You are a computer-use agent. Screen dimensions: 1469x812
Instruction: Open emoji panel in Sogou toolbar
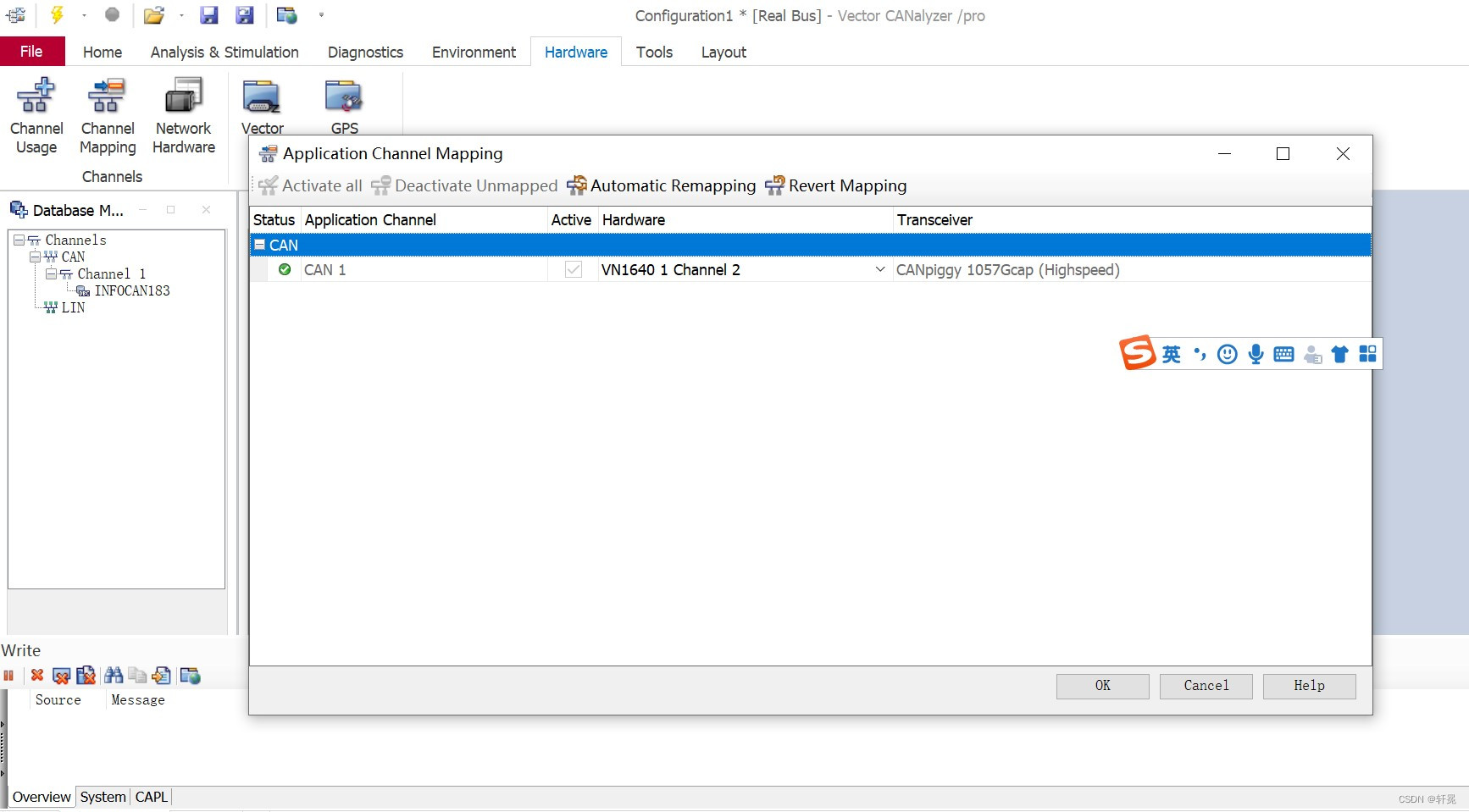[1228, 354]
